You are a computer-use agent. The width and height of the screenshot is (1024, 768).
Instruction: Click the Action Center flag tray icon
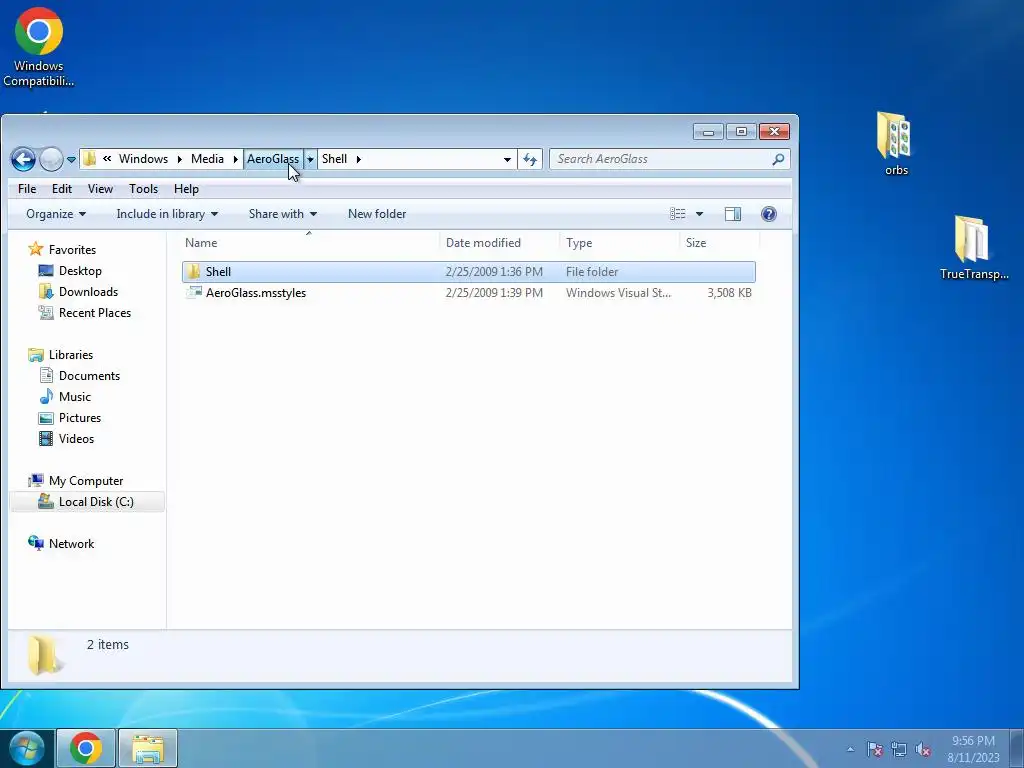(874, 749)
